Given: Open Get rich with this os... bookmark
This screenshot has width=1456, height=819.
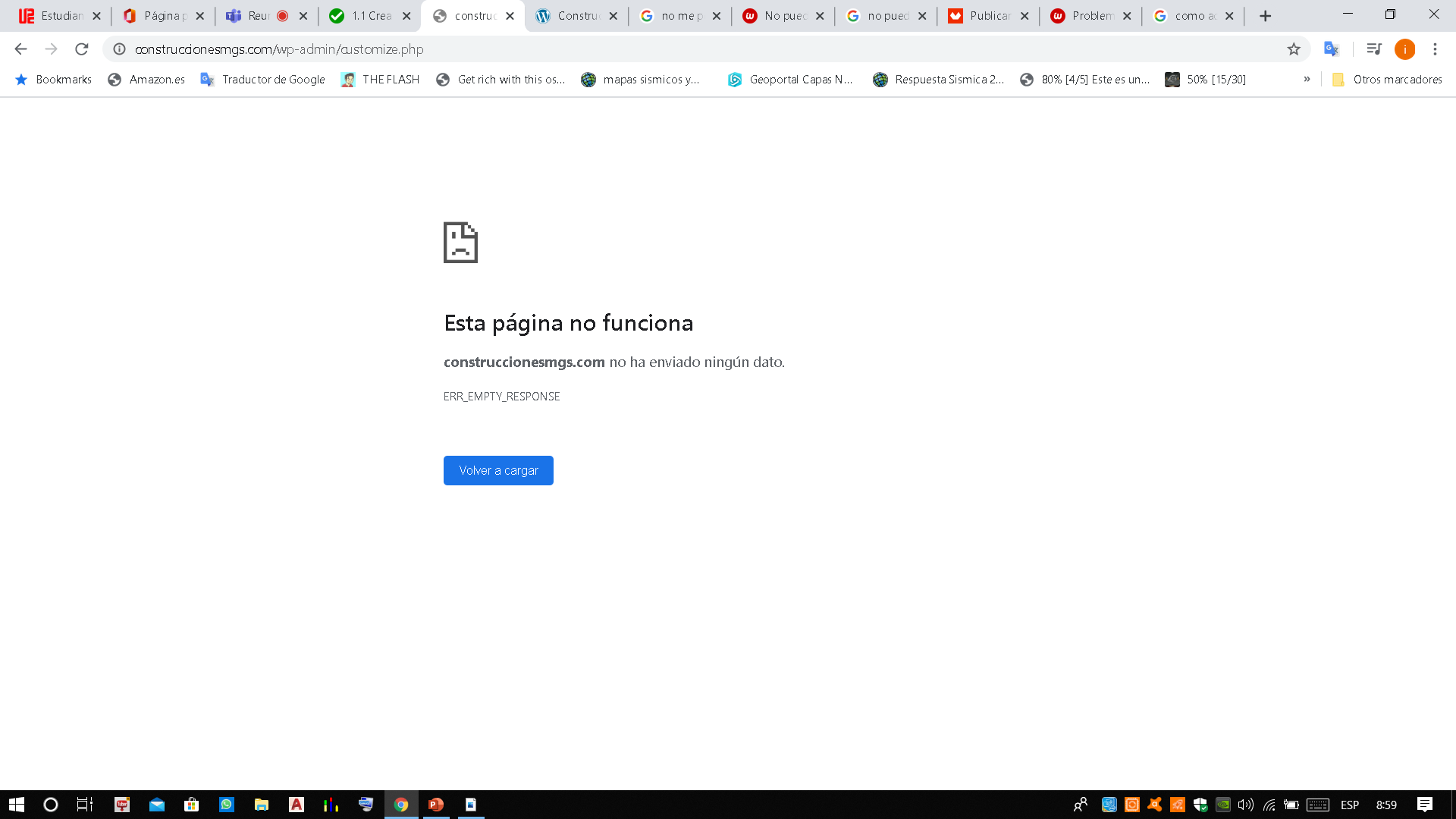Looking at the screenshot, I should (x=500, y=80).
